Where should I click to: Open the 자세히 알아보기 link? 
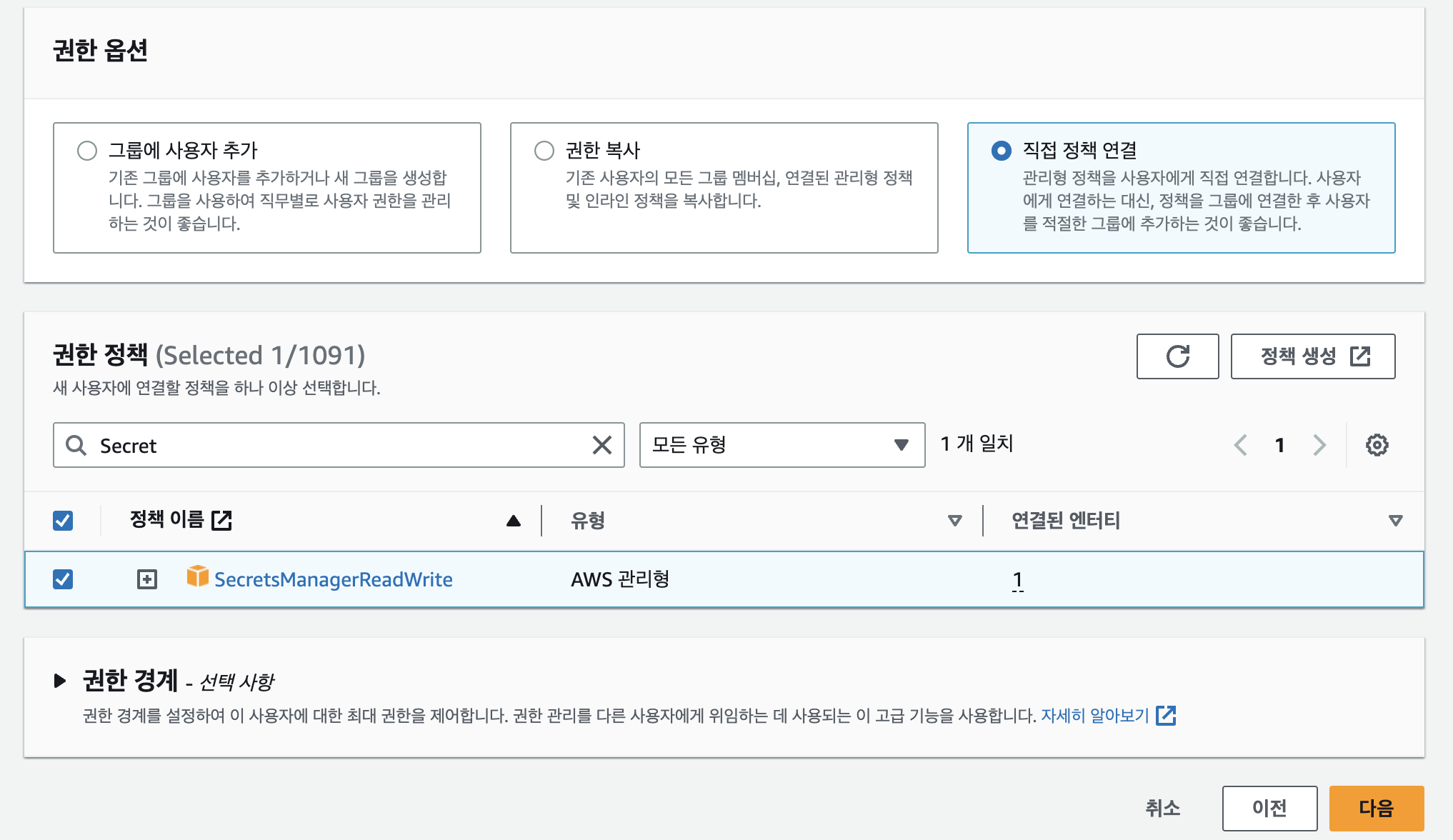point(1095,715)
